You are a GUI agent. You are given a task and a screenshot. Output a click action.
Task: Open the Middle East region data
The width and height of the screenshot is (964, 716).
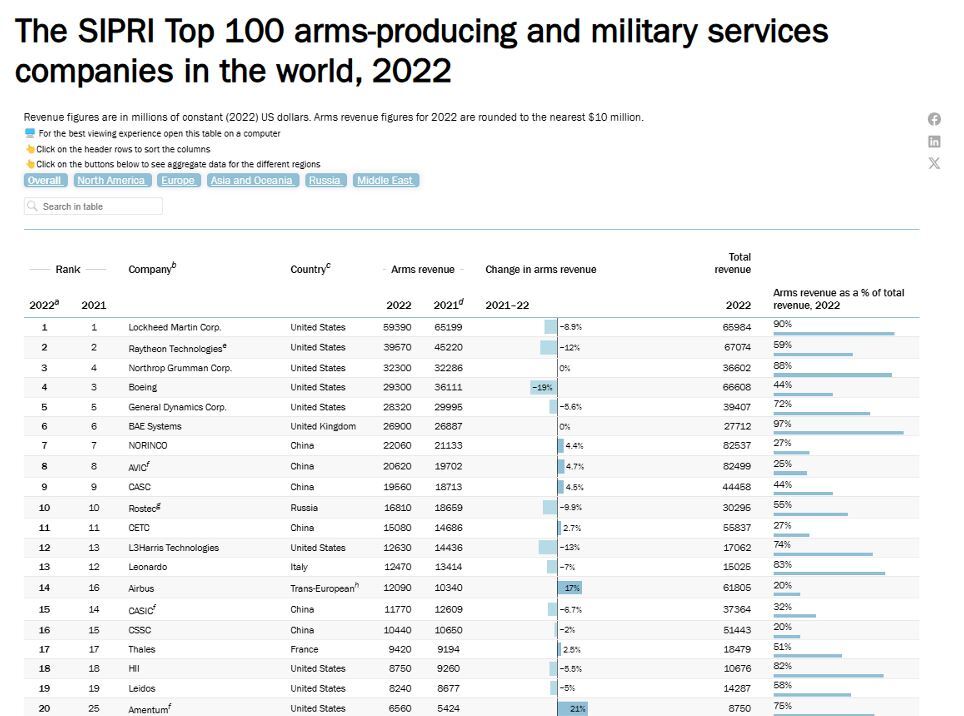[385, 181]
